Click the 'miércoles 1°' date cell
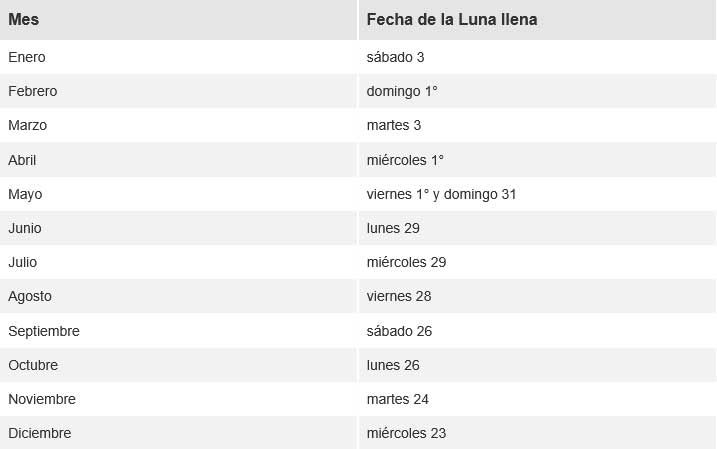Screen dimensions: 717x449 (405, 159)
